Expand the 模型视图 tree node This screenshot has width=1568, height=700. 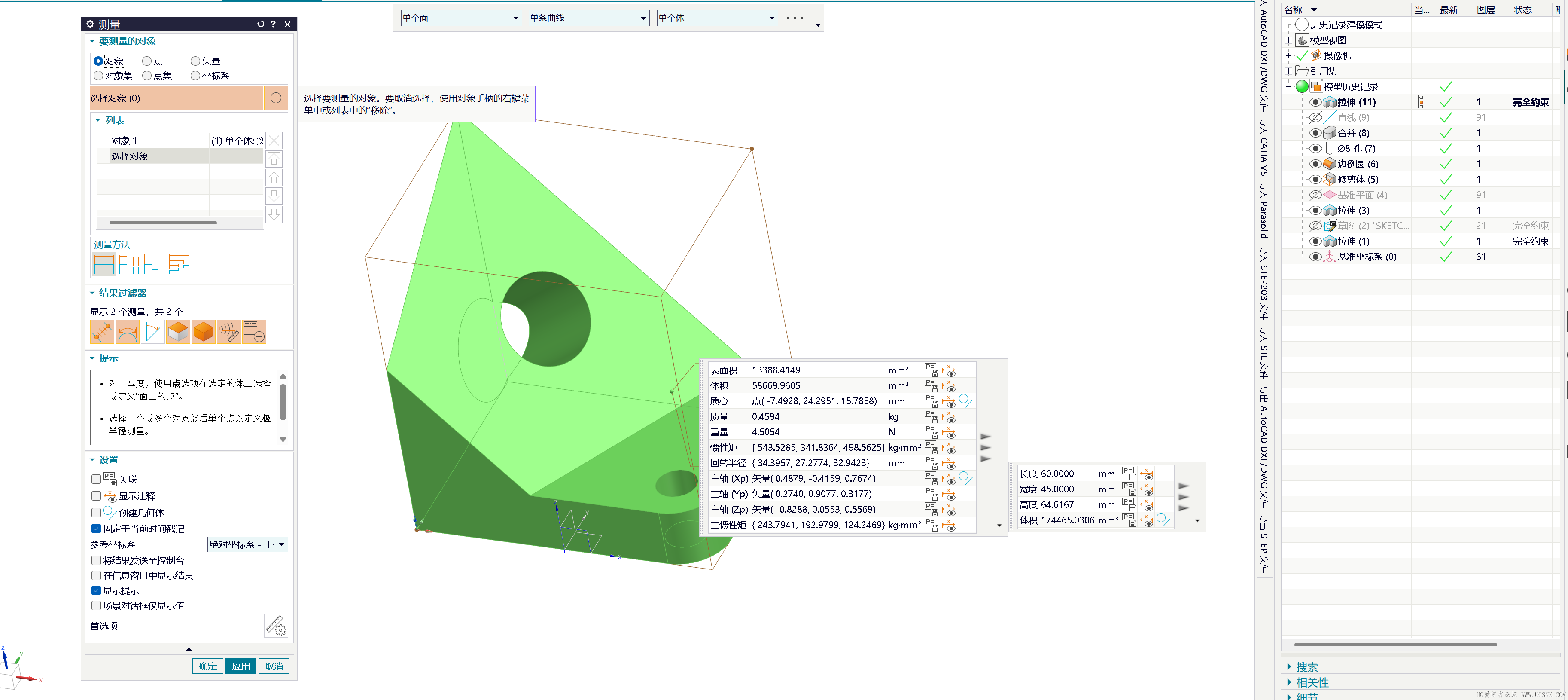pyautogui.click(x=1288, y=40)
